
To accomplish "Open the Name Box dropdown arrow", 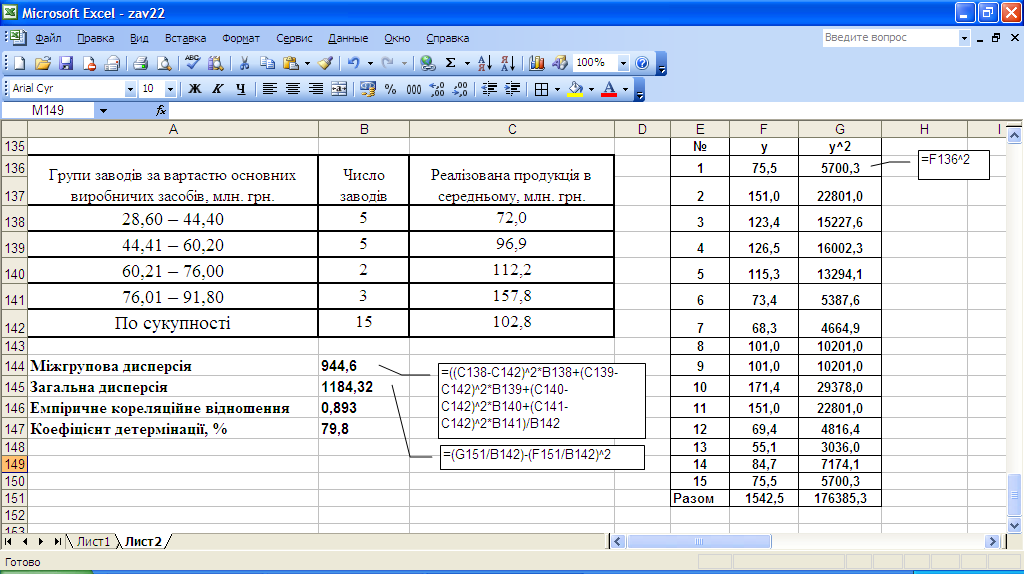I will pyautogui.click(x=103, y=111).
